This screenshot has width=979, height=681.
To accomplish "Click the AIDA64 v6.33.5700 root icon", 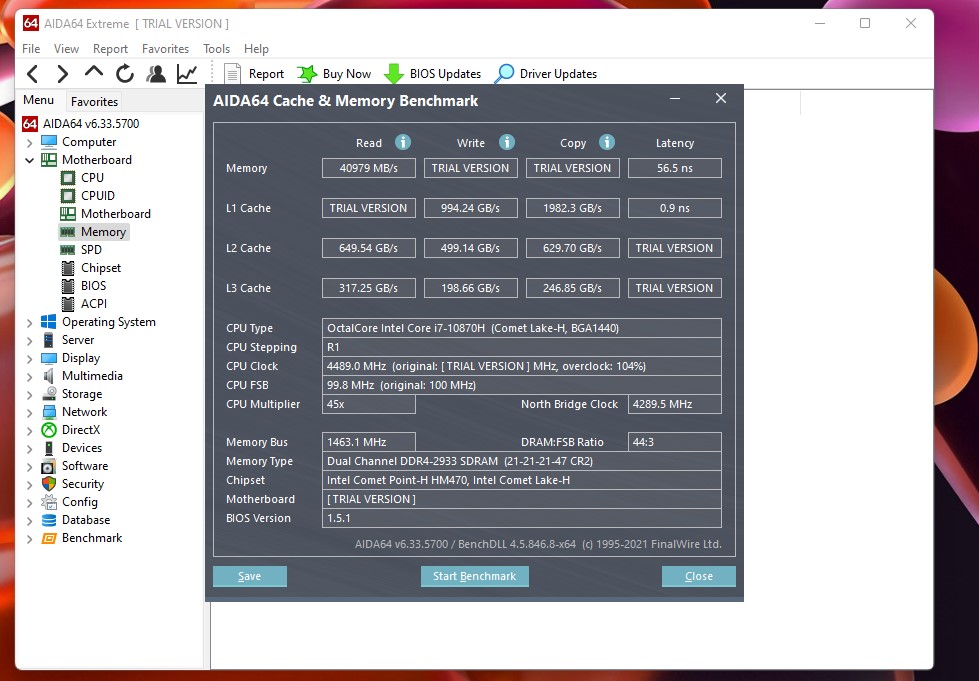I will [x=30, y=124].
